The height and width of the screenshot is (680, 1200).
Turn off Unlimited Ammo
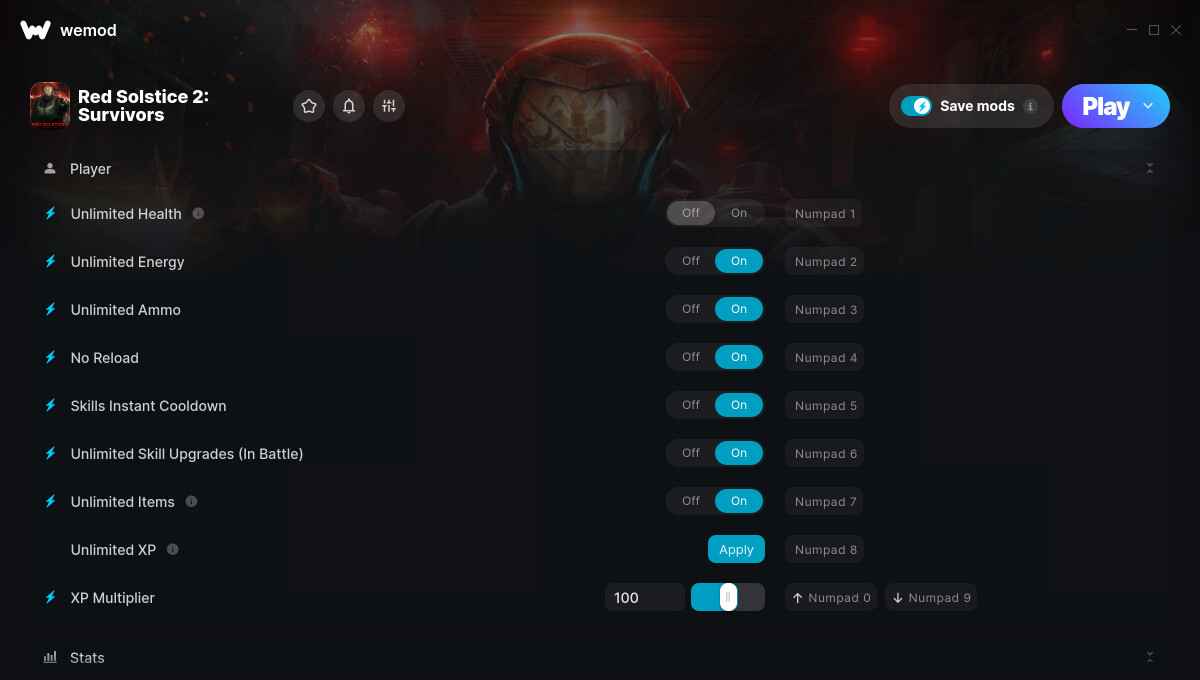pyautogui.click(x=691, y=309)
